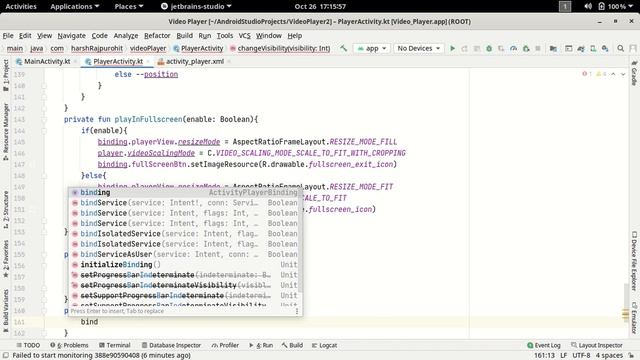The width and height of the screenshot is (640, 360).
Task: Click the grey Stop icon in toolbar
Action: coord(538,48)
